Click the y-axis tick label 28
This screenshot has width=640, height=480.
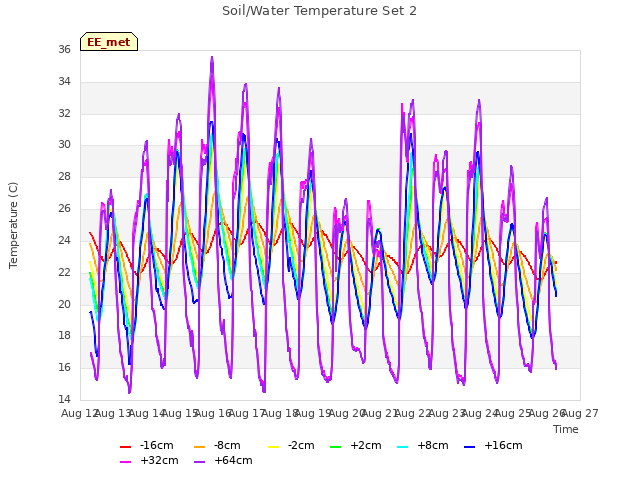click(x=64, y=176)
